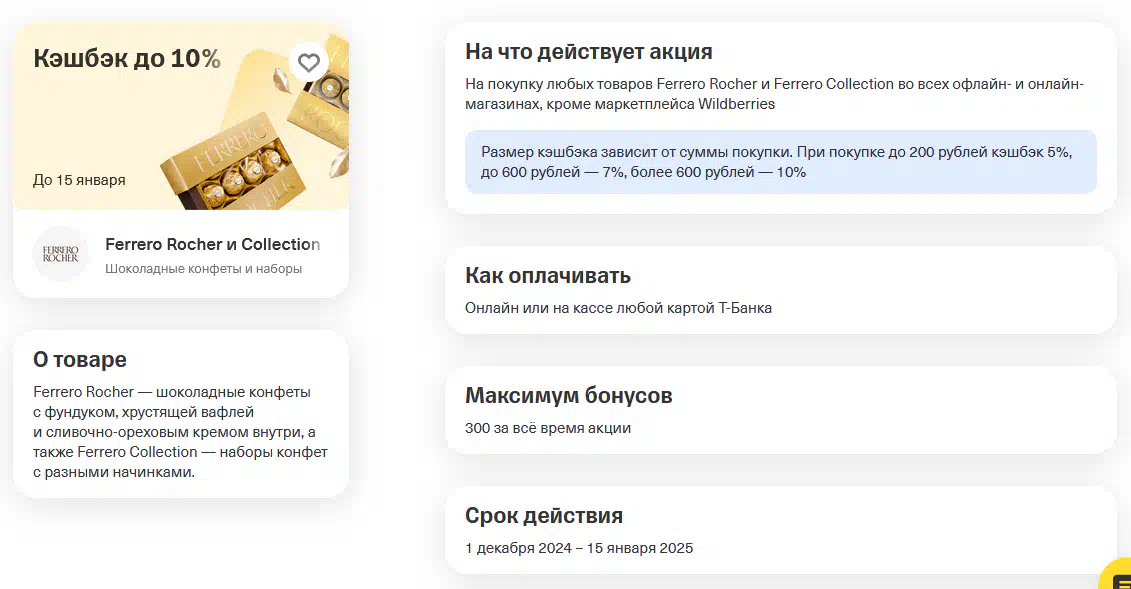Screen dimensions: 1131x589
Task: Click the 'Максимум бонусов' heading
Action: [x=568, y=395]
